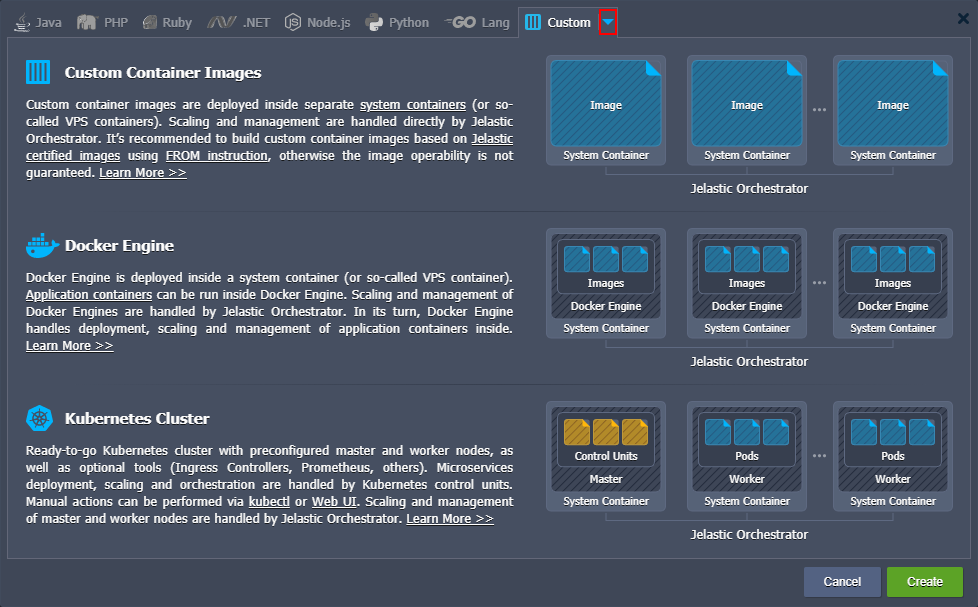Click the first Docker Engine container thumbnail
Viewport: 978px width, 607px height.
tap(606, 283)
